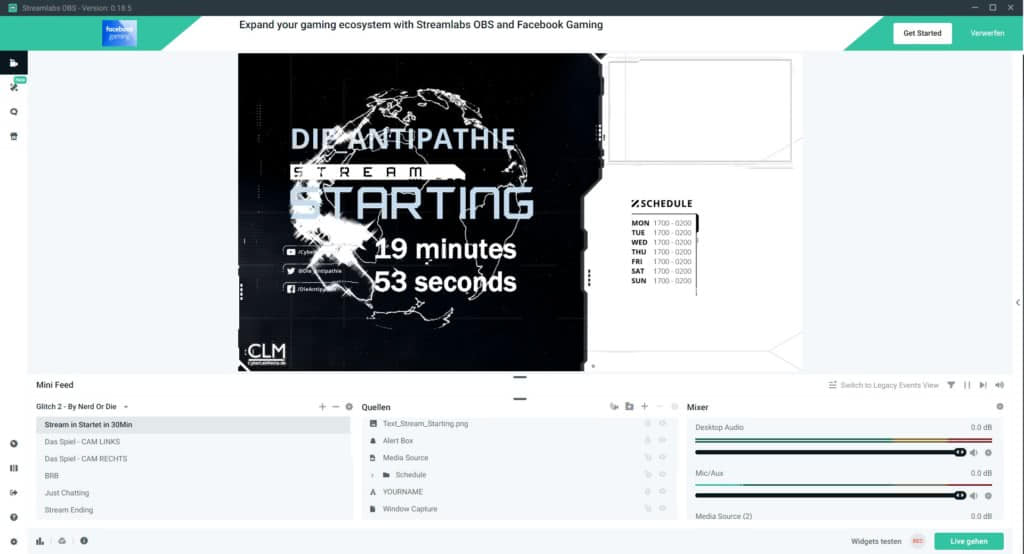Open the App Store icon in sidebar

click(x=14, y=136)
